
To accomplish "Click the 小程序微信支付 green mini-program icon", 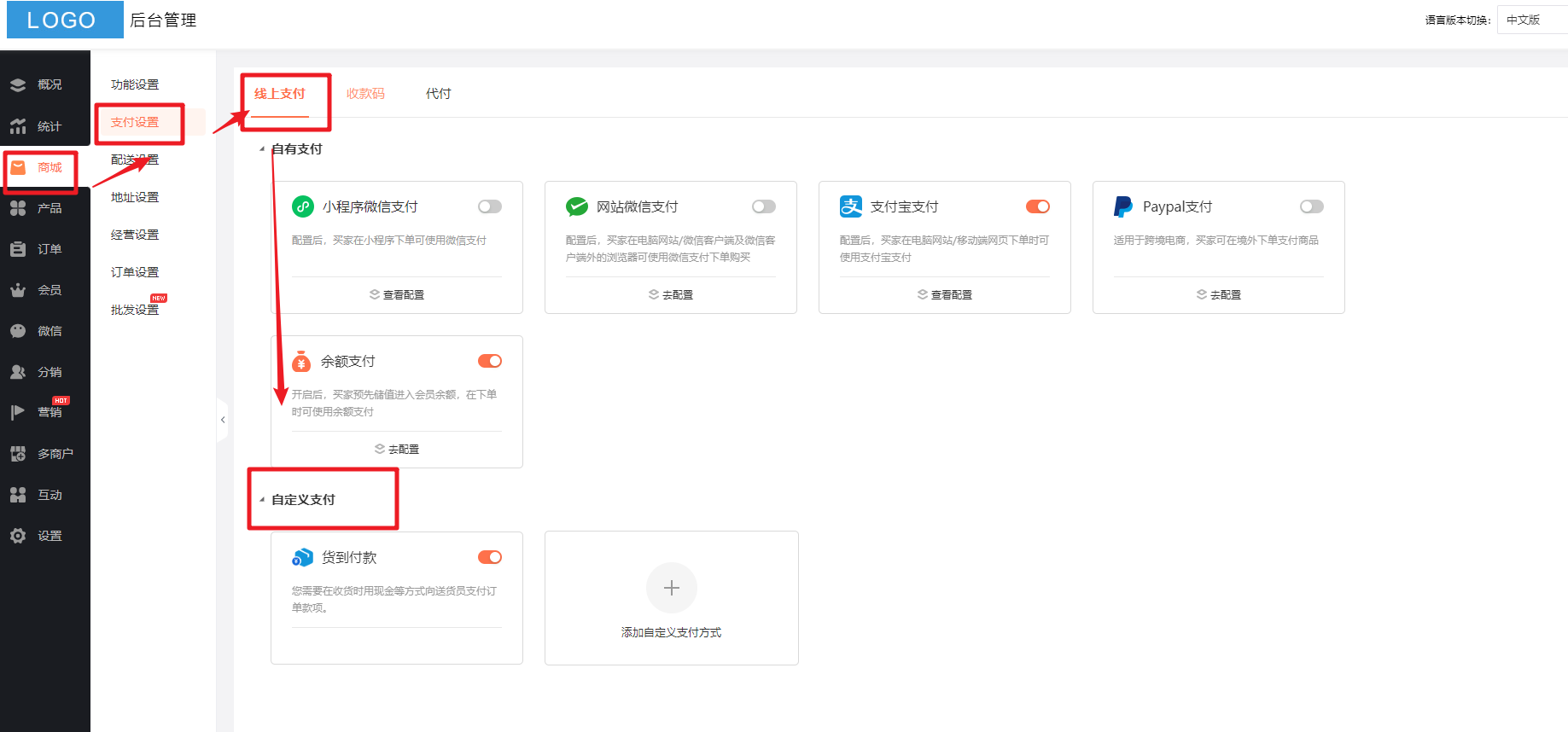I will click(x=303, y=206).
